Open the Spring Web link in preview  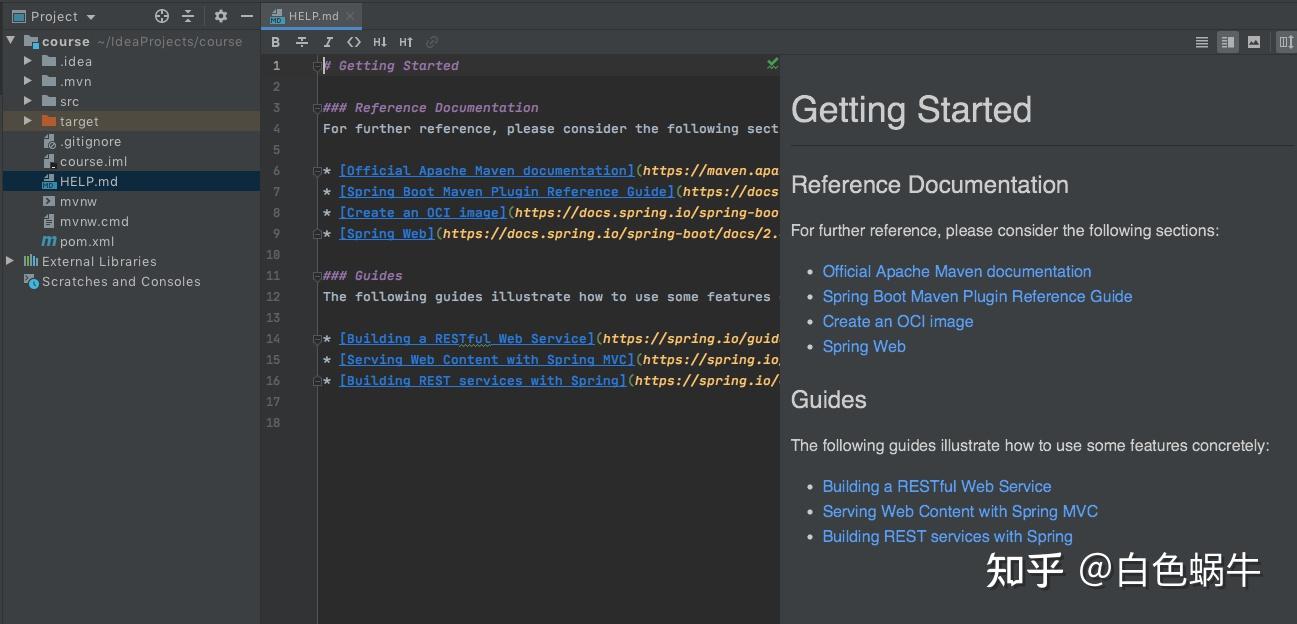(864, 347)
